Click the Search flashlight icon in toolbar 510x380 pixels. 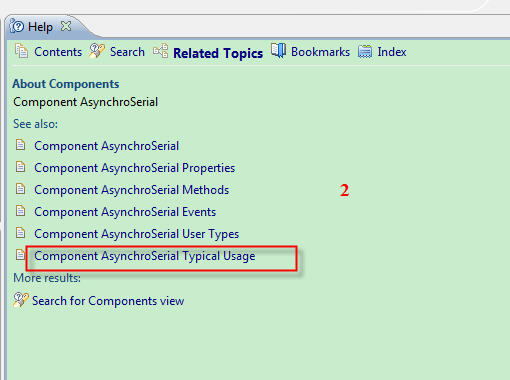tap(96, 51)
